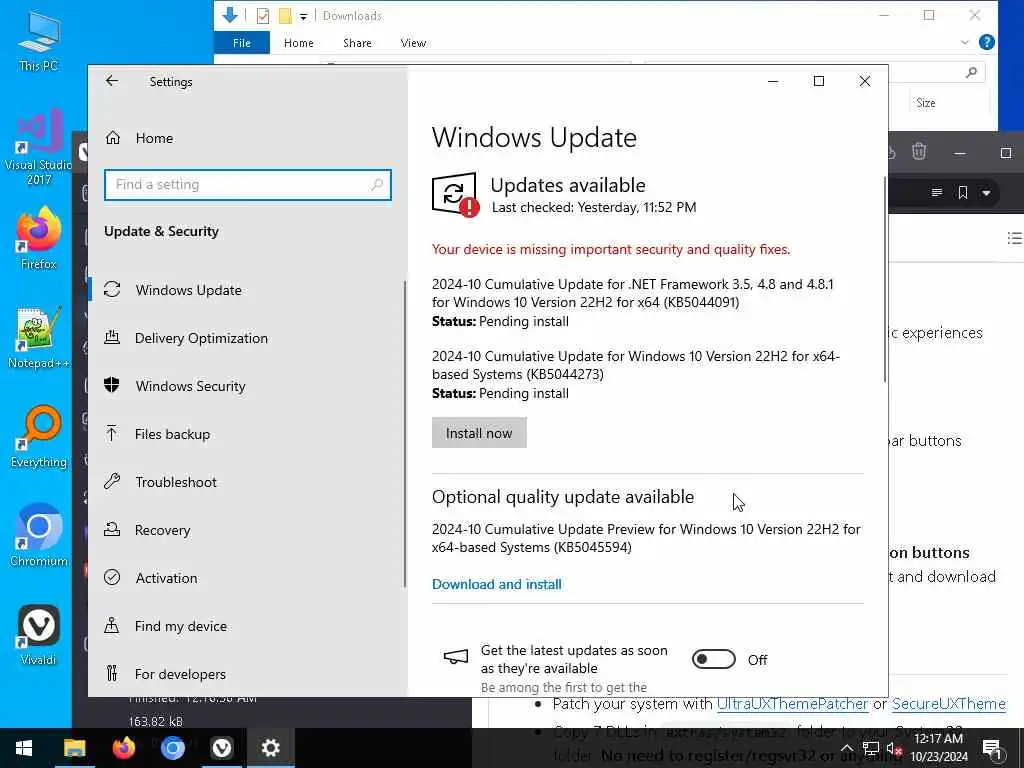Open Visual Studio 2017 desktop shortcut

39,148
